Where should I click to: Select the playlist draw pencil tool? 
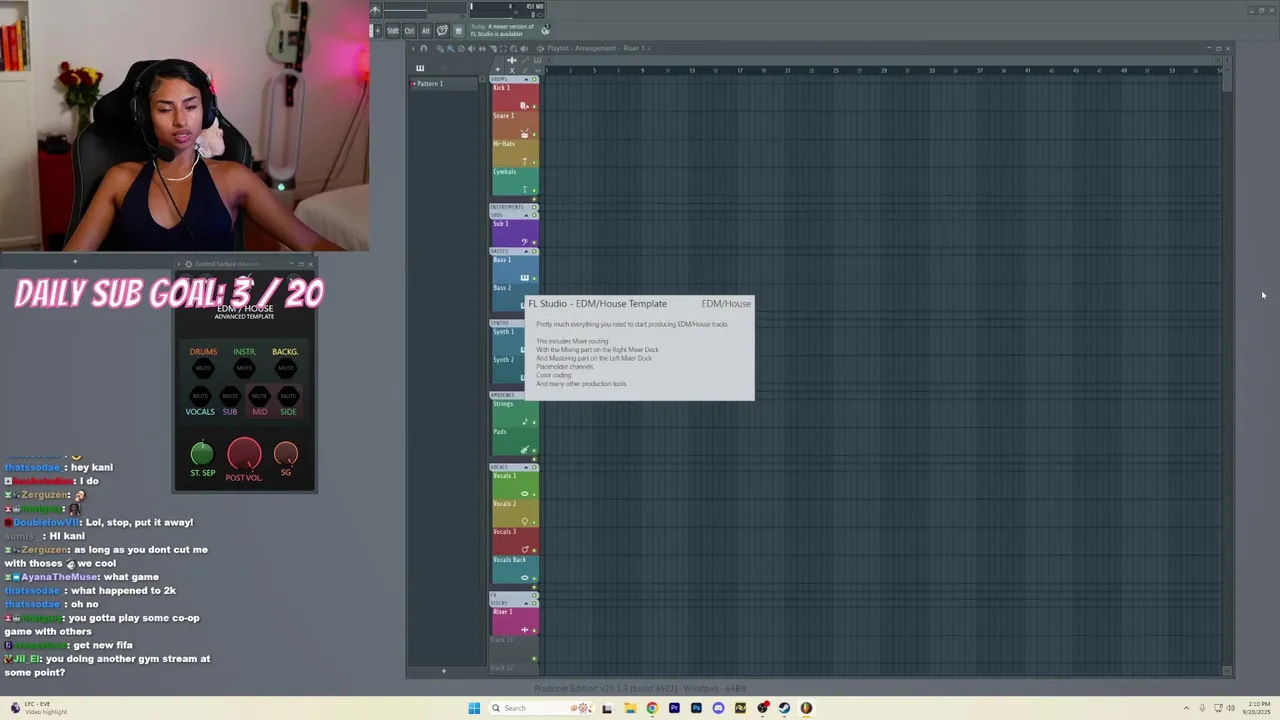point(440,48)
